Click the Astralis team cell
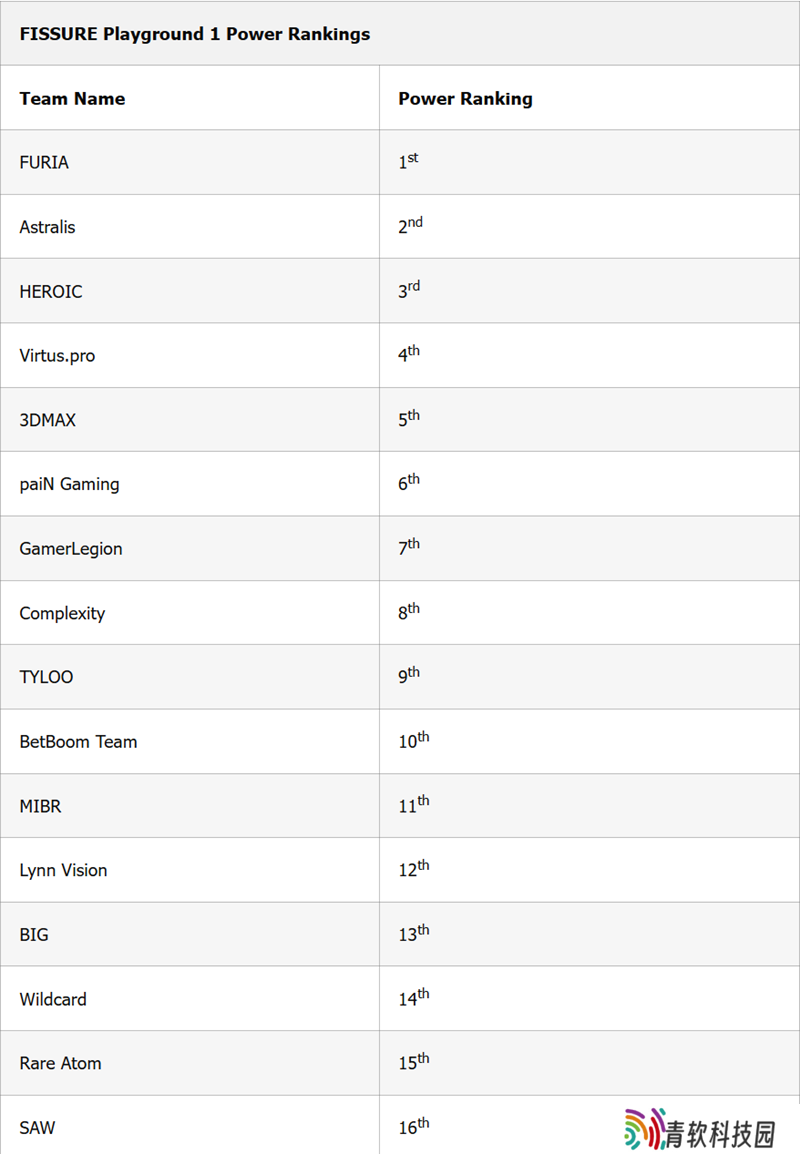 tap(47, 227)
